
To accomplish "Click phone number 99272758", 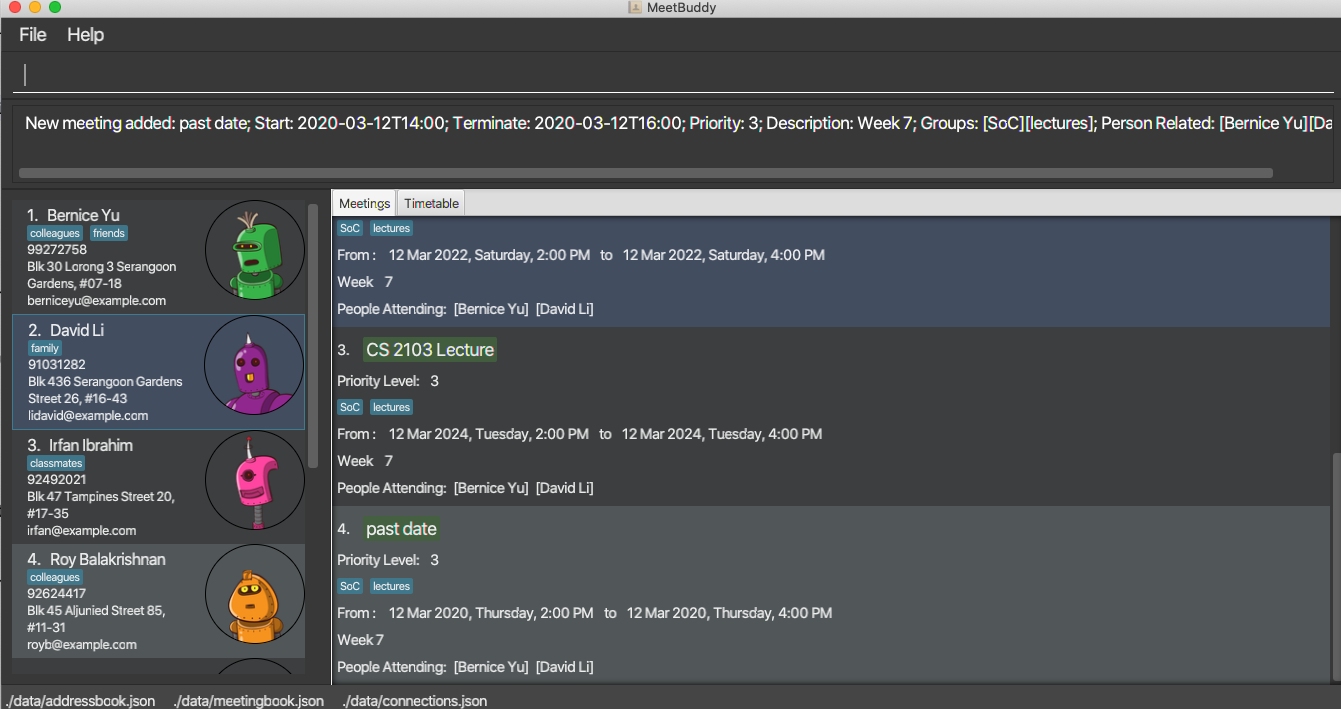I will click(x=57, y=250).
